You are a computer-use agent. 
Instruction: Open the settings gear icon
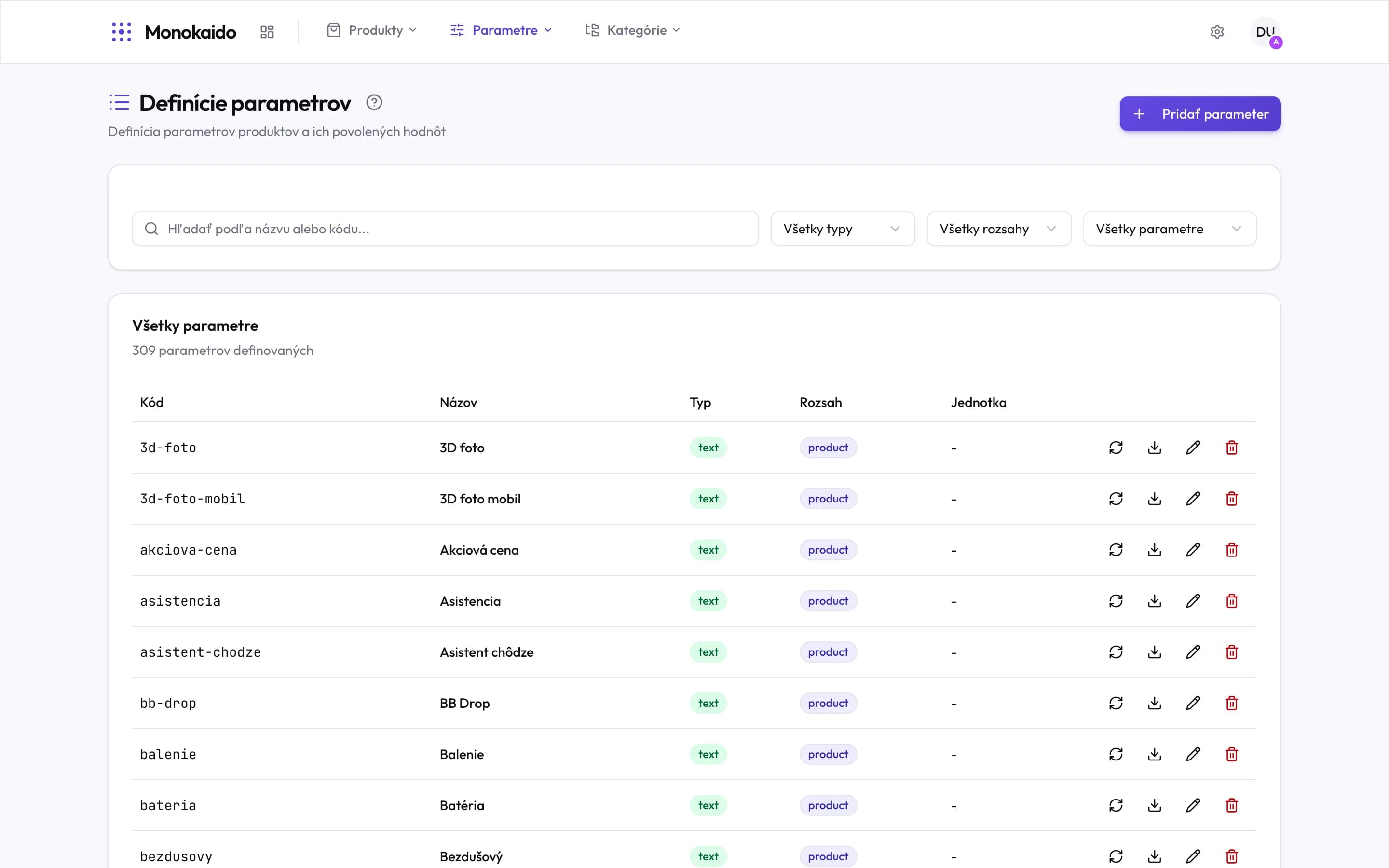(x=1217, y=31)
